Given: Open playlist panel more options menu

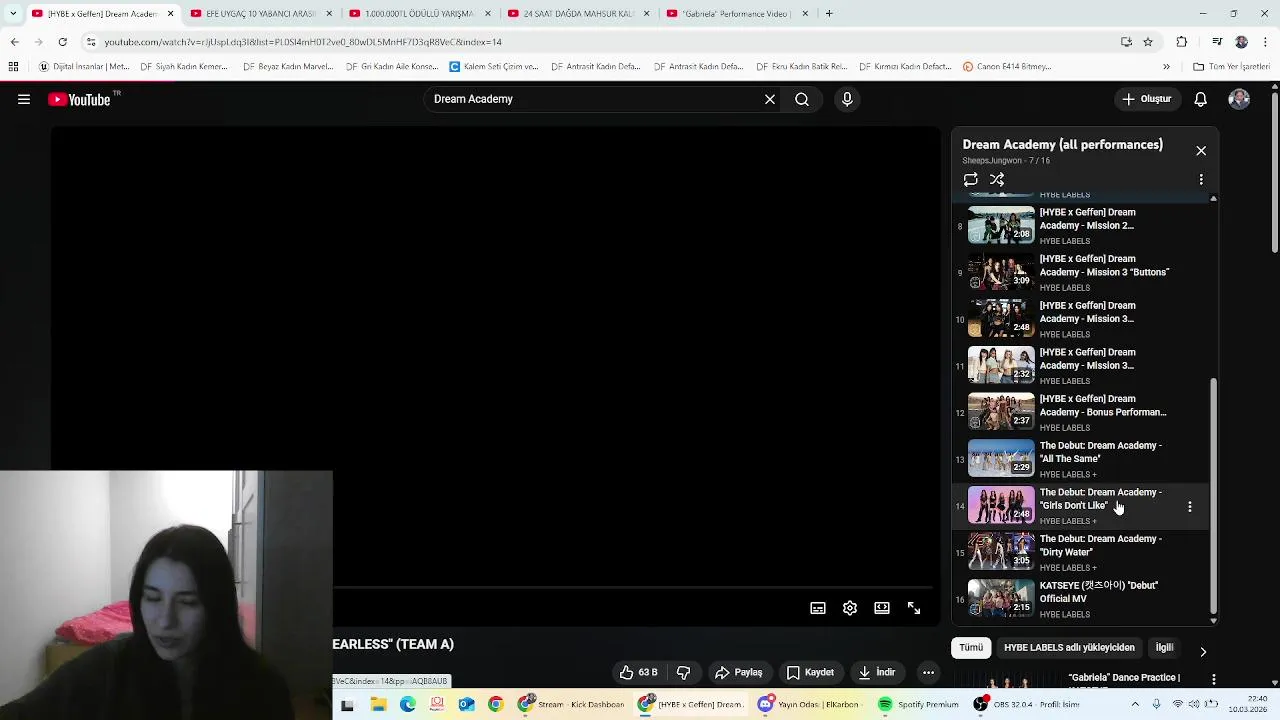Looking at the screenshot, I should tap(1201, 180).
